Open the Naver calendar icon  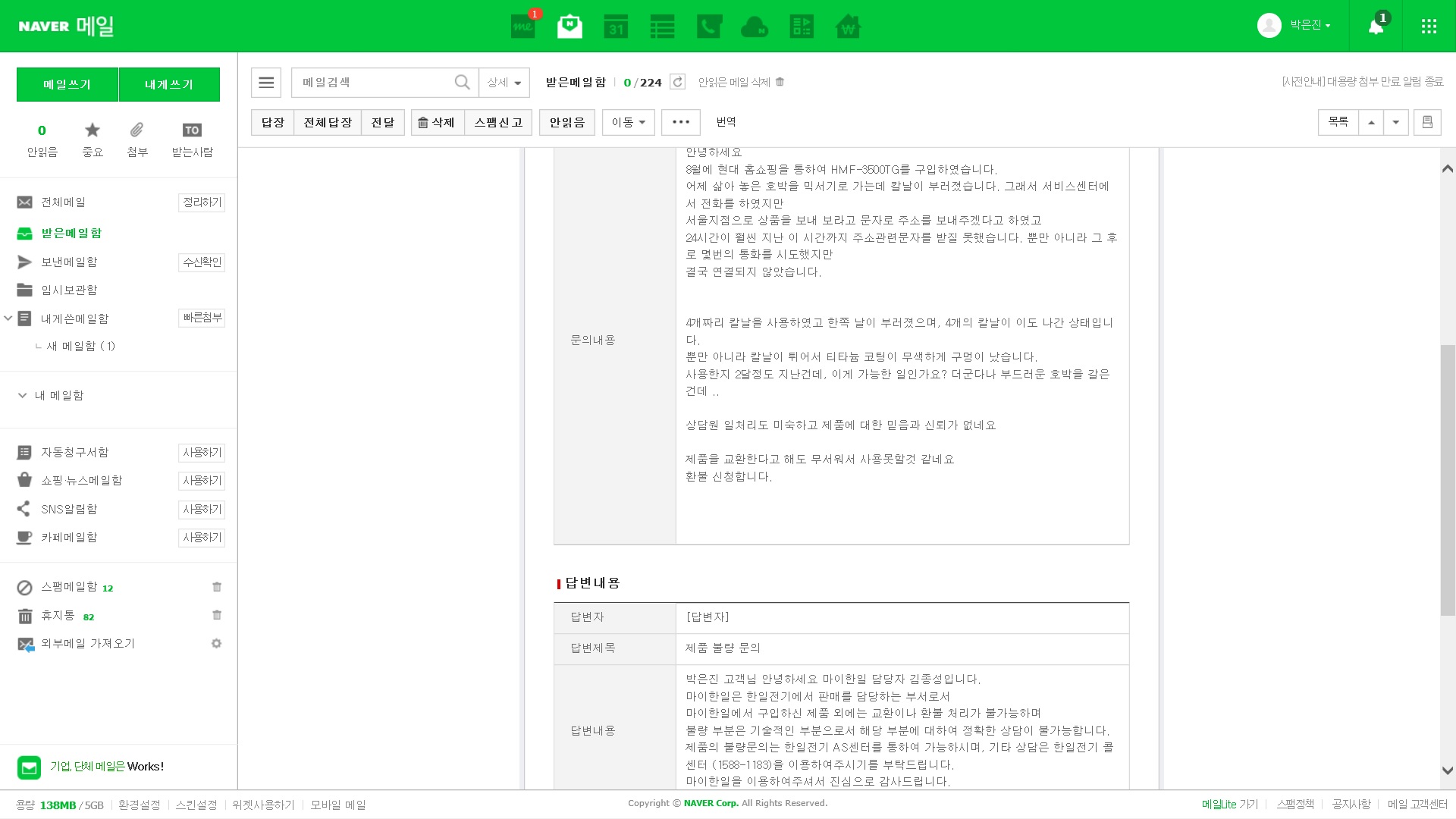click(x=616, y=27)
